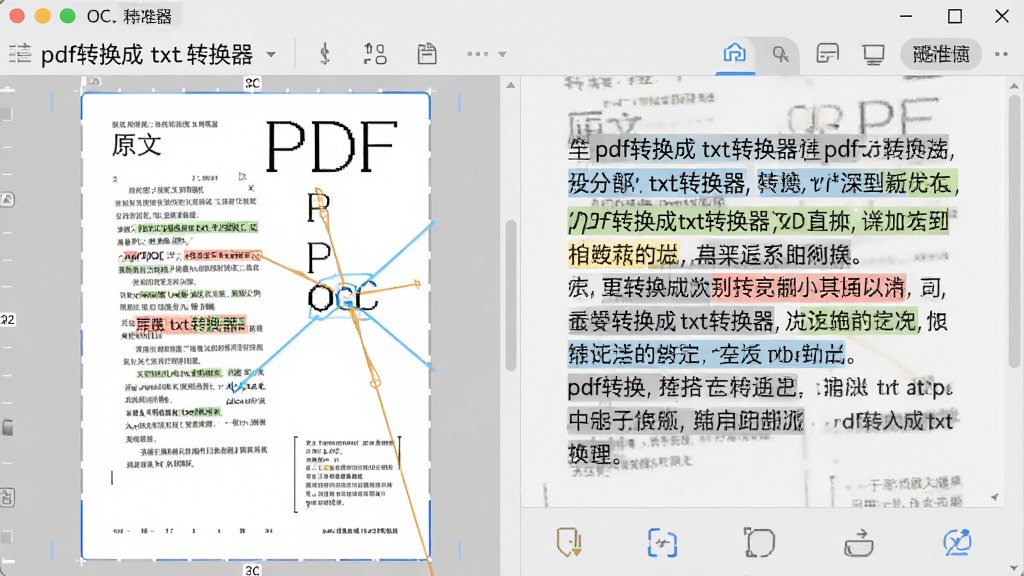This screenshot has height=576, width=1024.
Task: Click the monitor display icon
Action: 873,54
